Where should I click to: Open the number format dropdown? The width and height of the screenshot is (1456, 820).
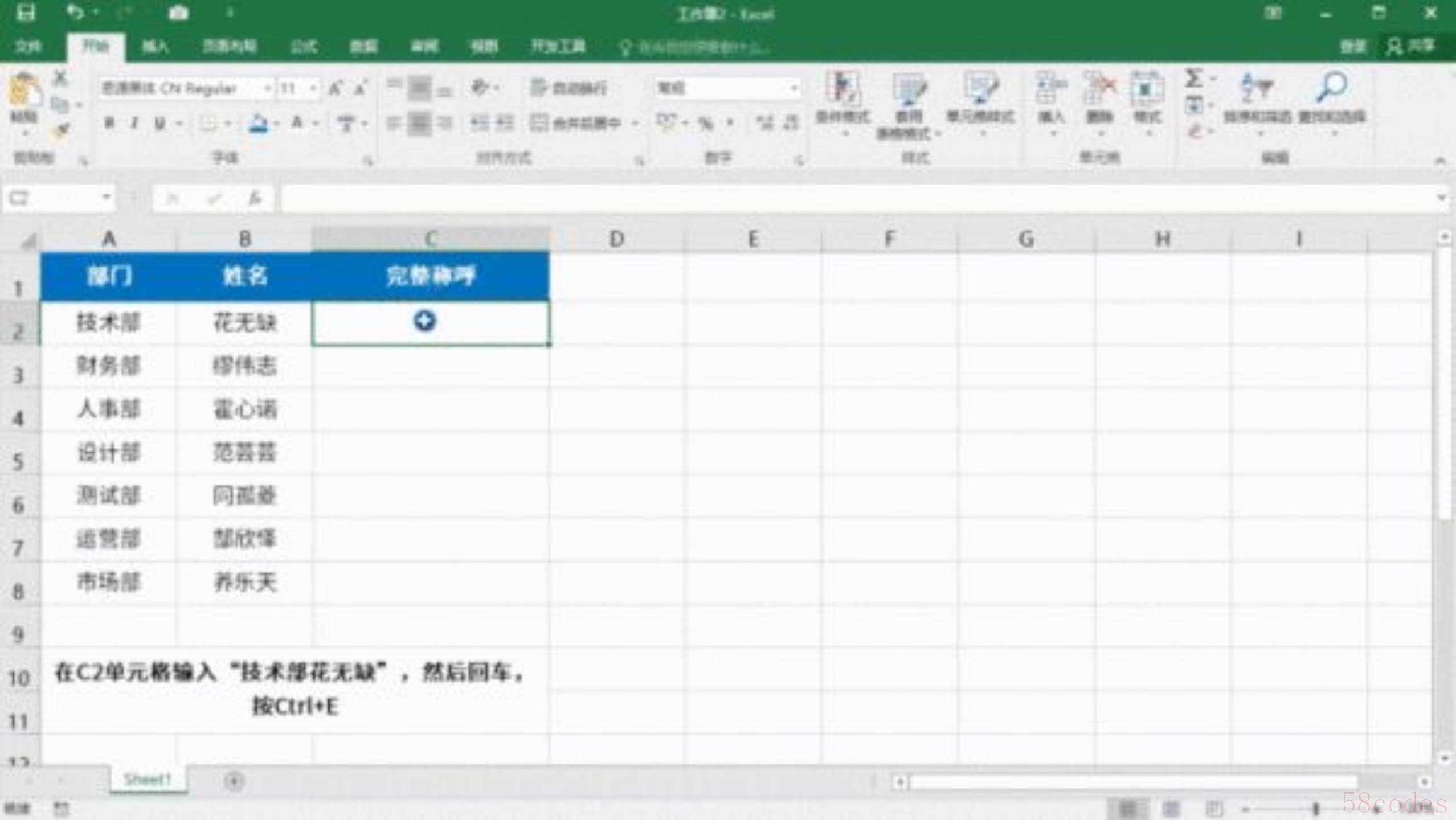[794, 88]
